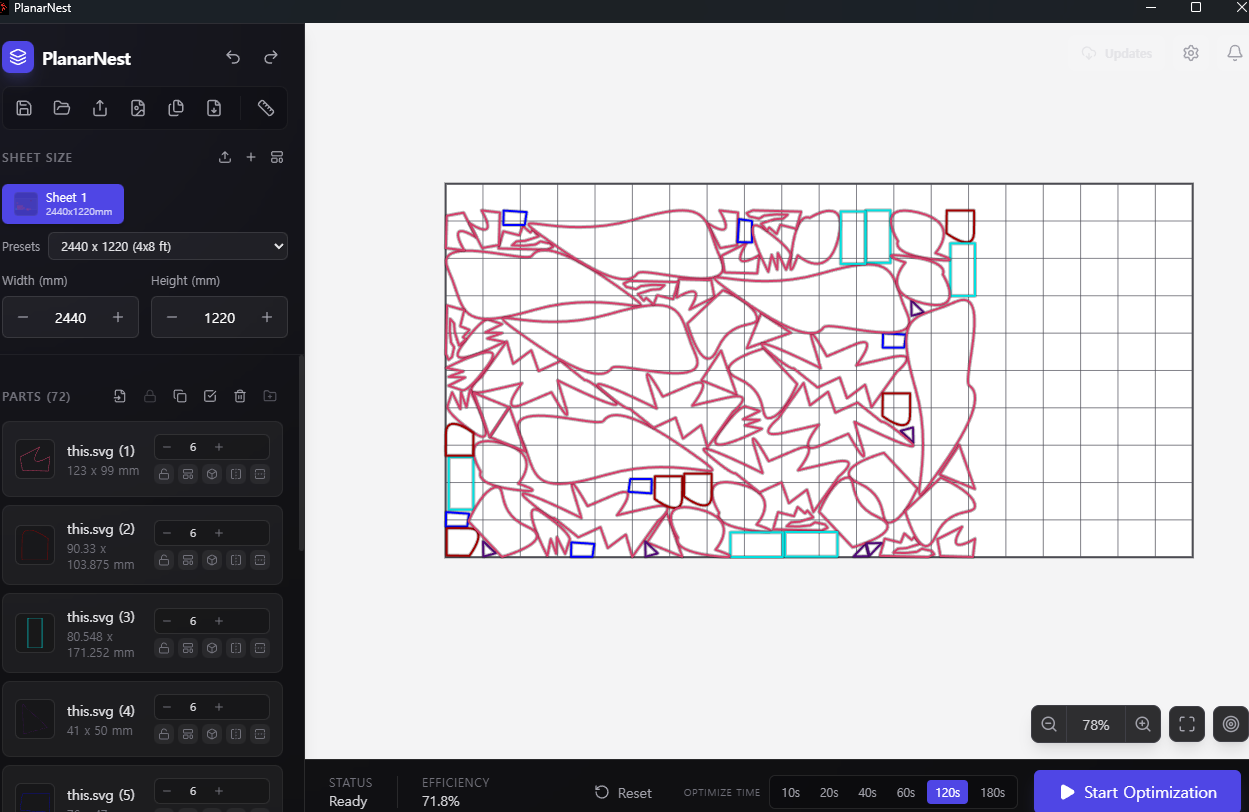
Task: Toggle select-all parts checkbox icon
Action: (x=210, y=397)
